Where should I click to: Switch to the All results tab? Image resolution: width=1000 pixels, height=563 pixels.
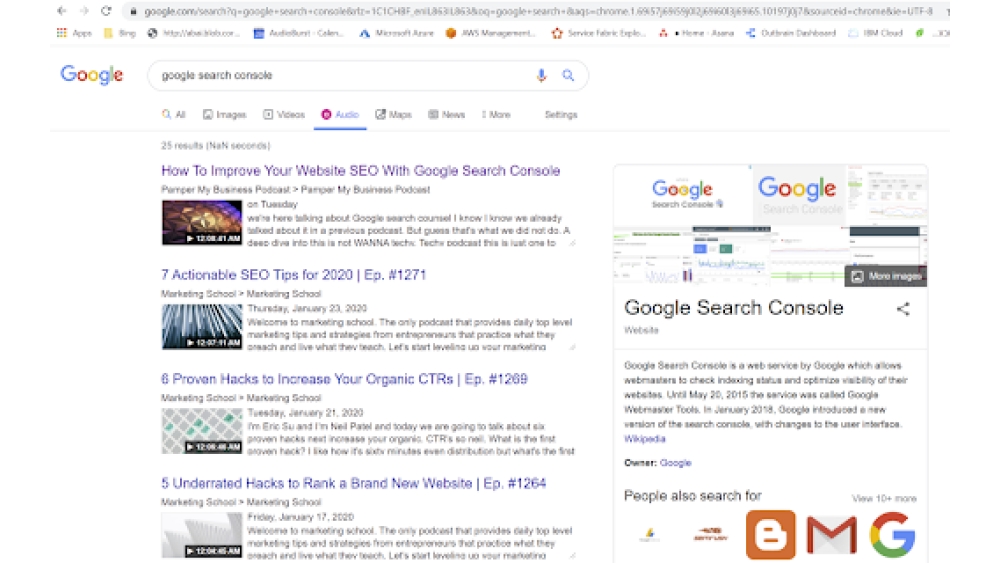click(x=173, y=115)
